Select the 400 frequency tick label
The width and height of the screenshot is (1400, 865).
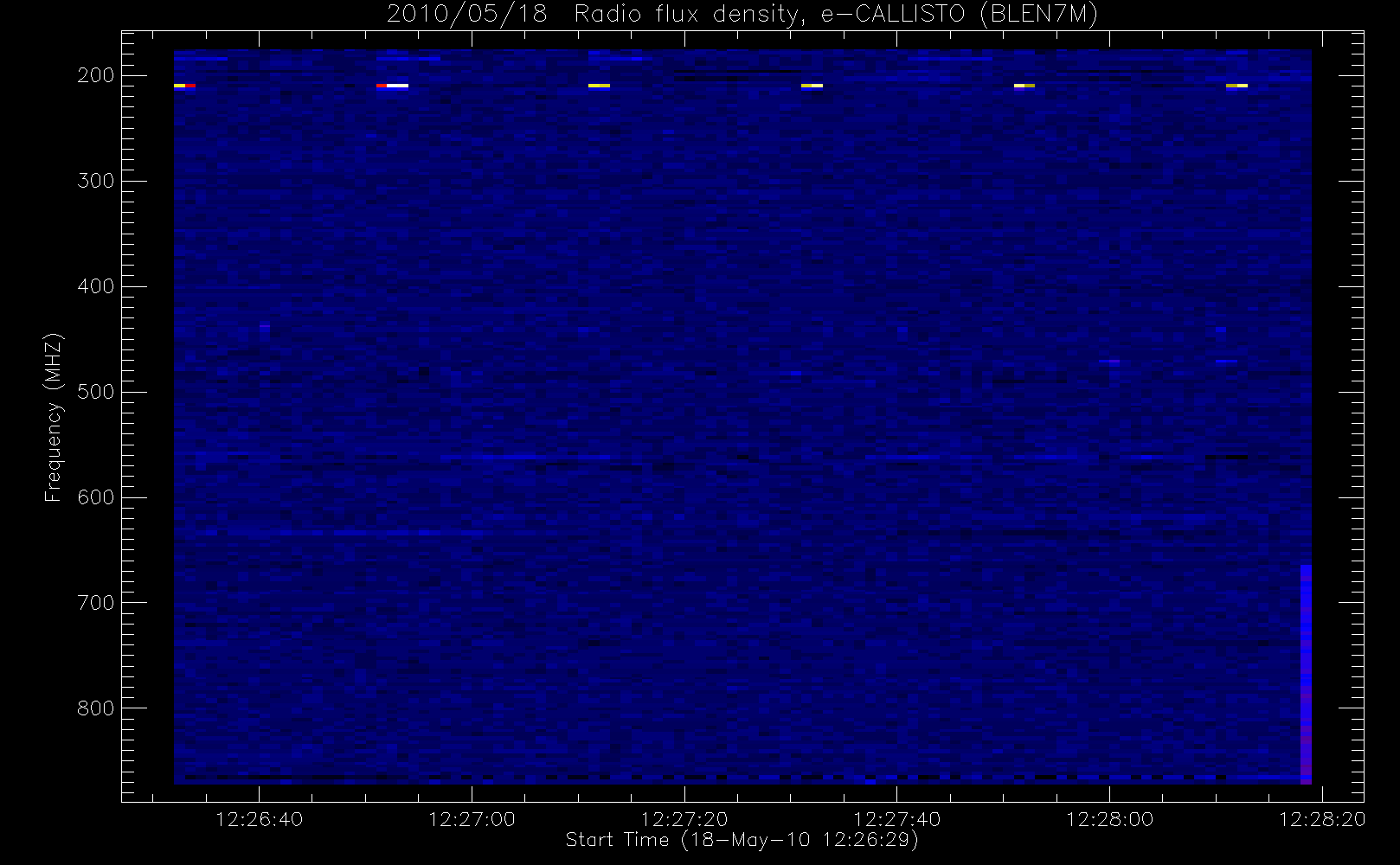[96, 286]
